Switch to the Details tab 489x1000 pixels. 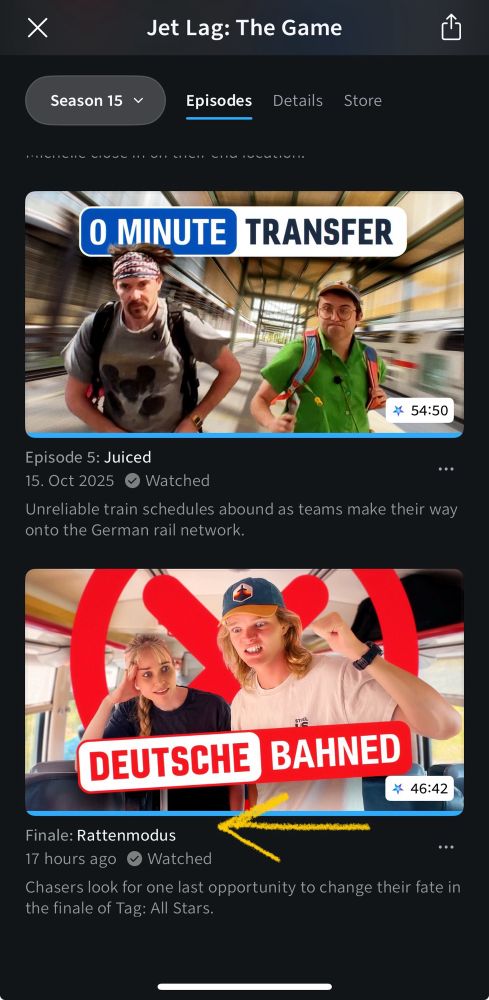click(298, 101)
